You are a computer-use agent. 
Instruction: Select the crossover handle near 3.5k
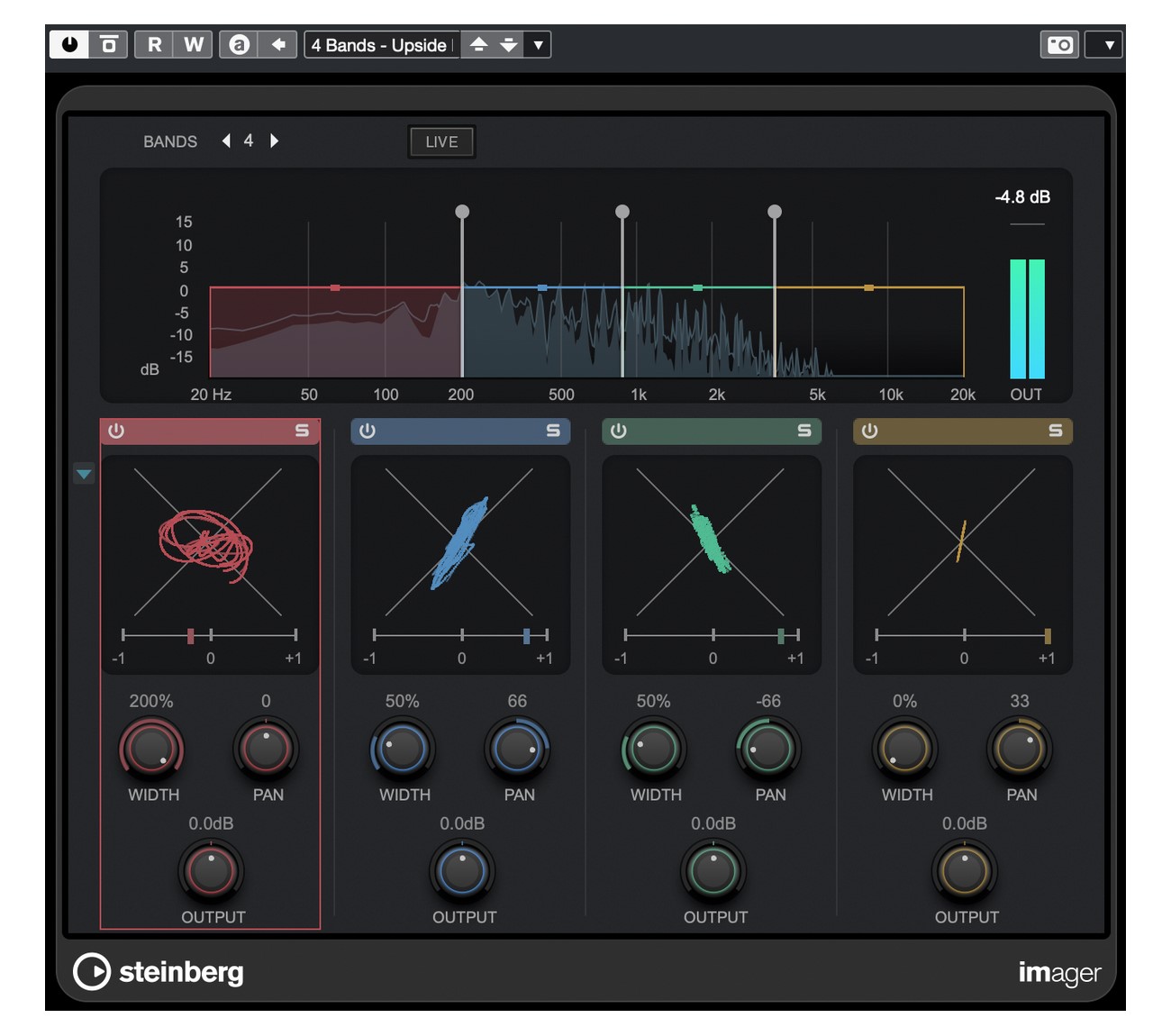pyautogui.click(x=775, y=212)
